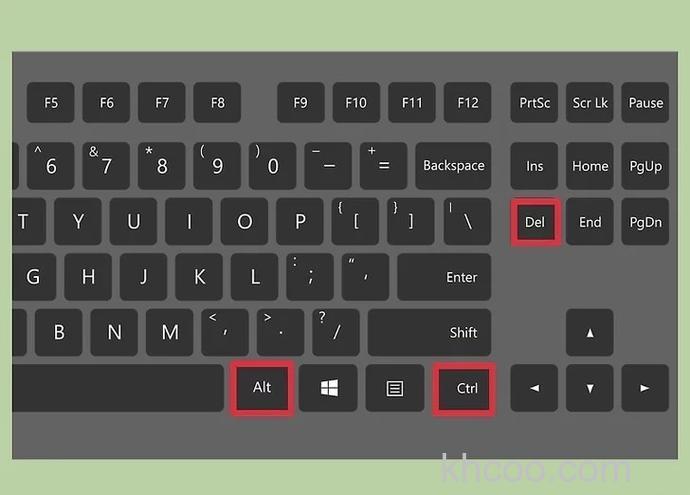Click the right arrow key
This screenshot has height=495, width=690.
[x=645, y=388]
